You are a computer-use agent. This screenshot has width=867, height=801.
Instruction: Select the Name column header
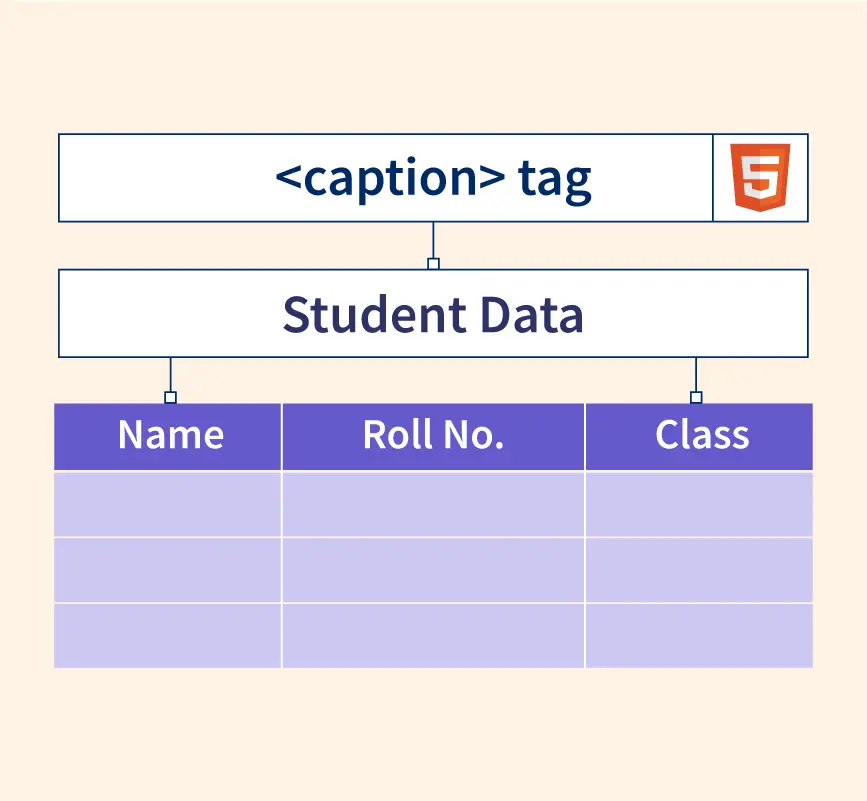[x=170, y=436]
